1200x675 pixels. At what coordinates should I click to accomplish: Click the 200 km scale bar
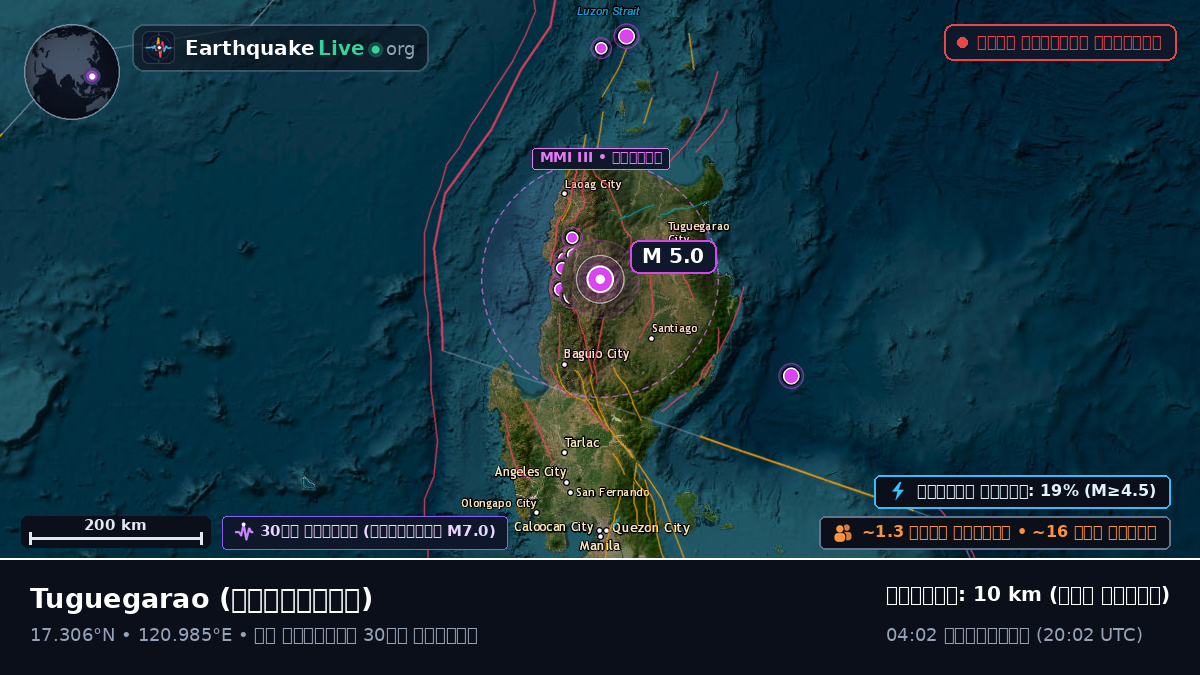tap(116, 532)
